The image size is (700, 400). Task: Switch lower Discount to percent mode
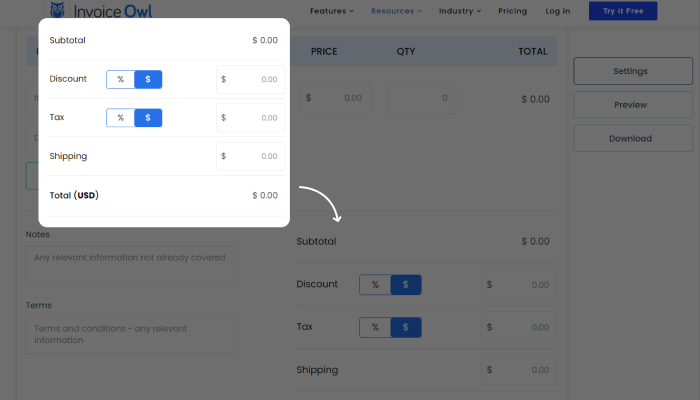[x=375, y=285]
